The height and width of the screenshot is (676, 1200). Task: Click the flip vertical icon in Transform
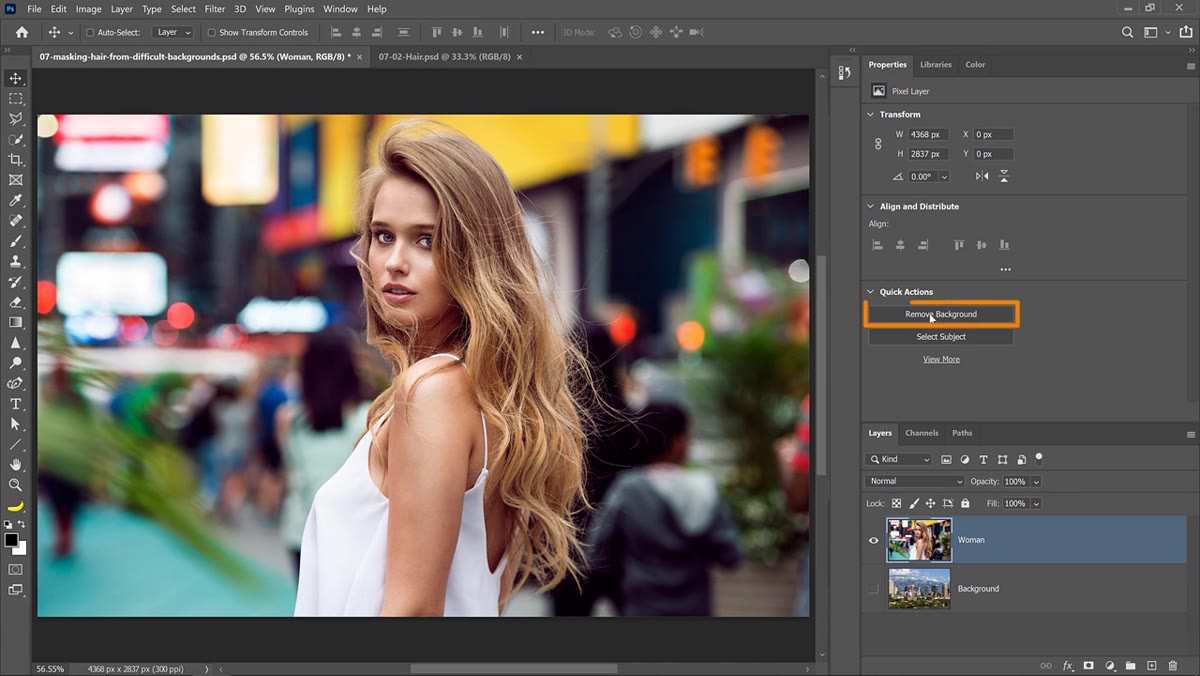(1004, 176)
